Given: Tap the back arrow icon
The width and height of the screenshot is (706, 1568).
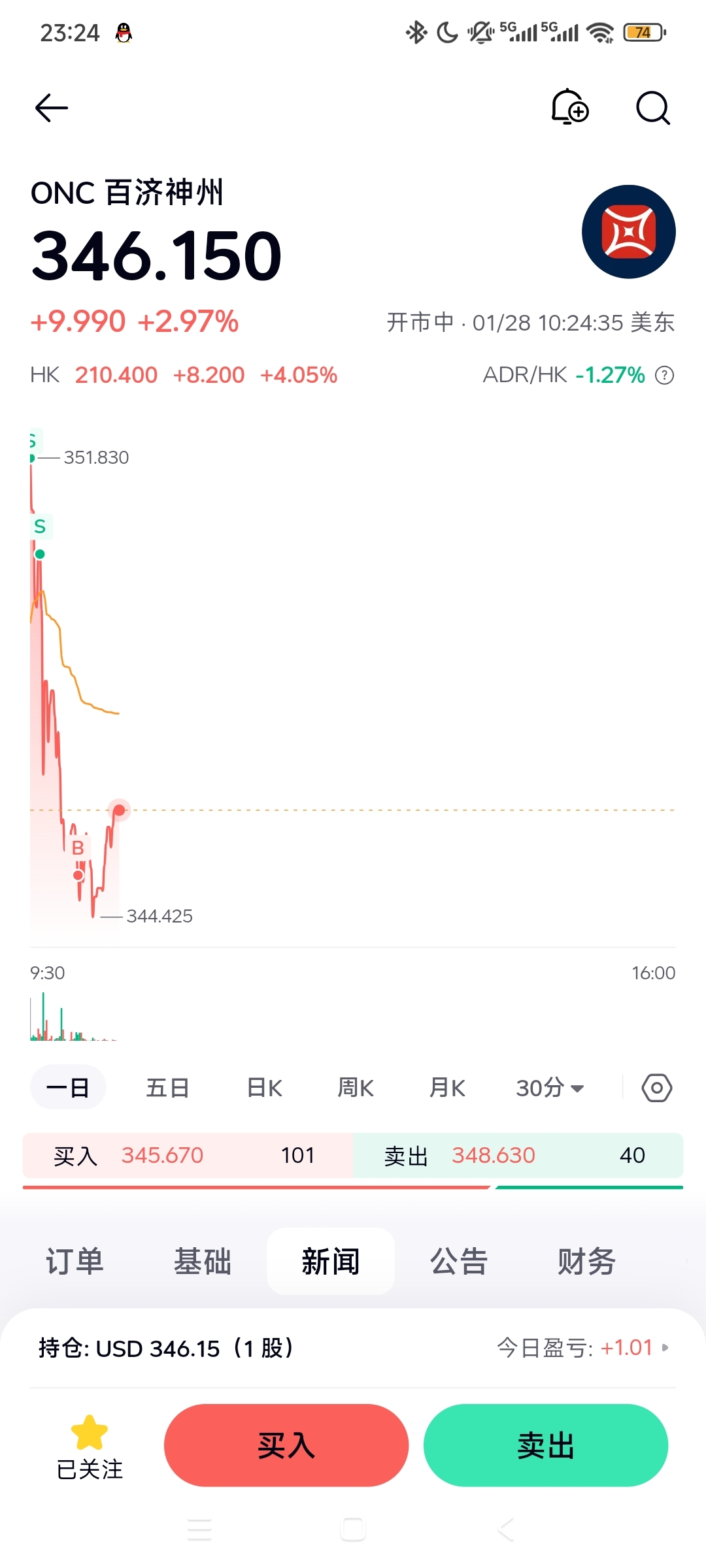Looking at the screenshot, I should (52, 108).
